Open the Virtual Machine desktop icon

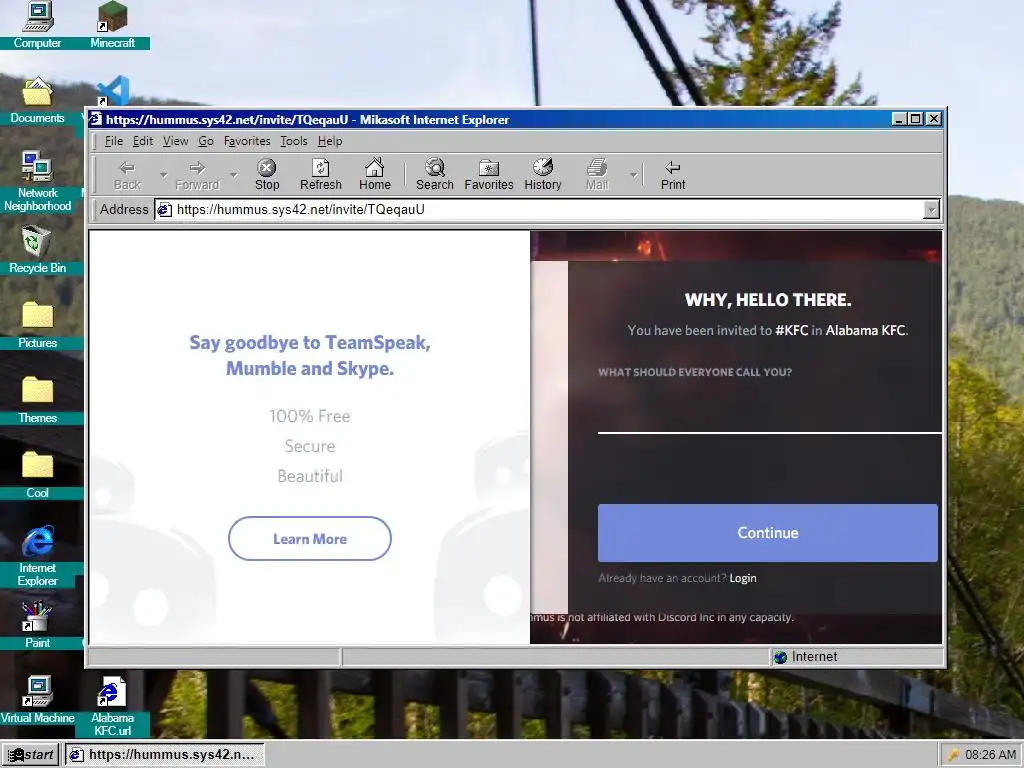pyautogui.click(x=37, y=700)
